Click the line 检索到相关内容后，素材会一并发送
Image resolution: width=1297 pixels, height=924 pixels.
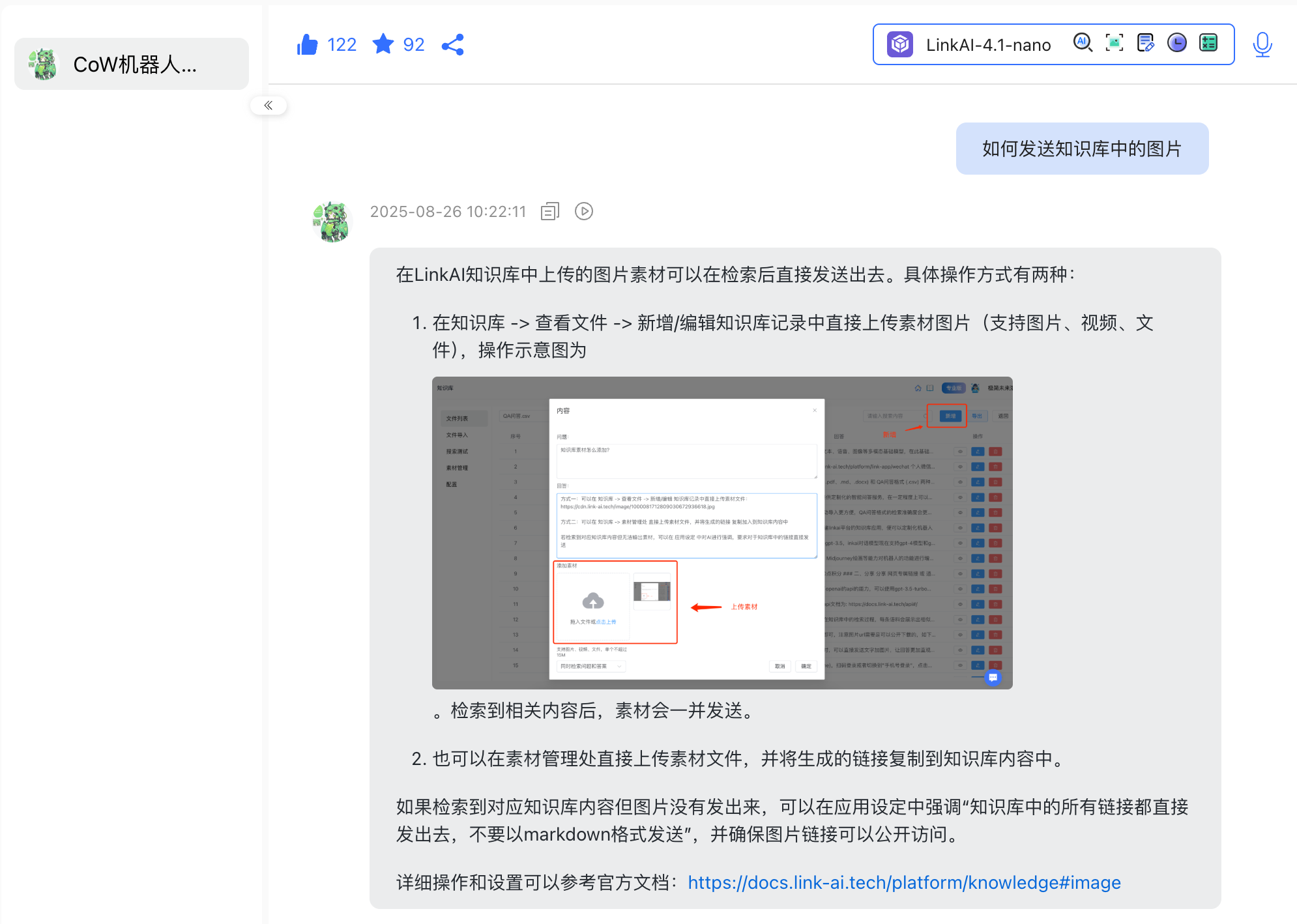coord(594,710)
